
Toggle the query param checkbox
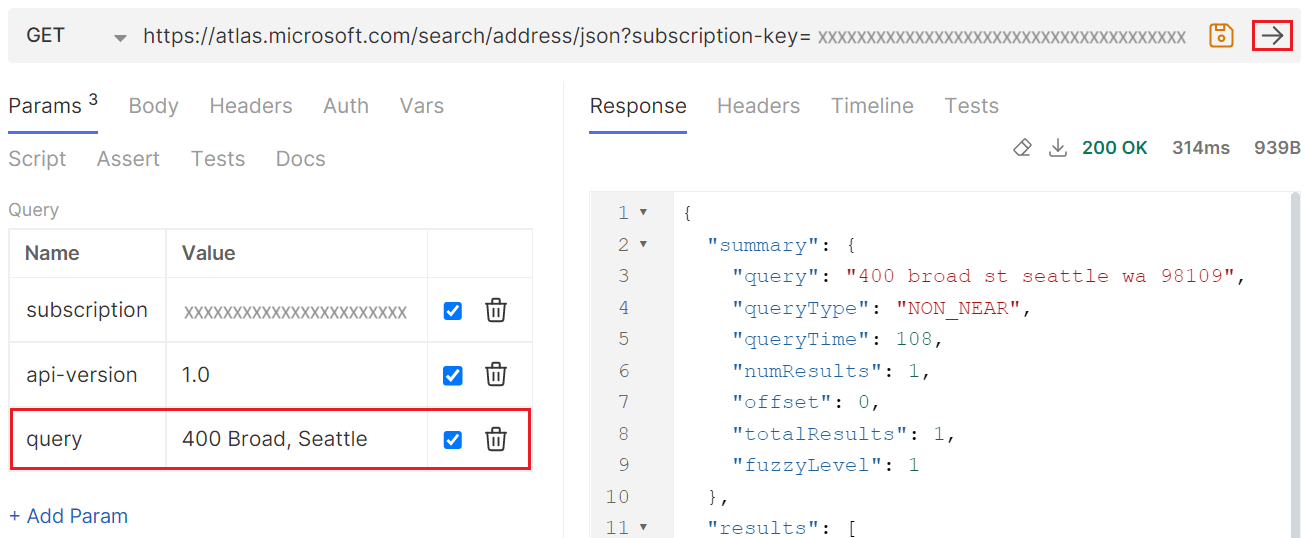tap(453, 439)
